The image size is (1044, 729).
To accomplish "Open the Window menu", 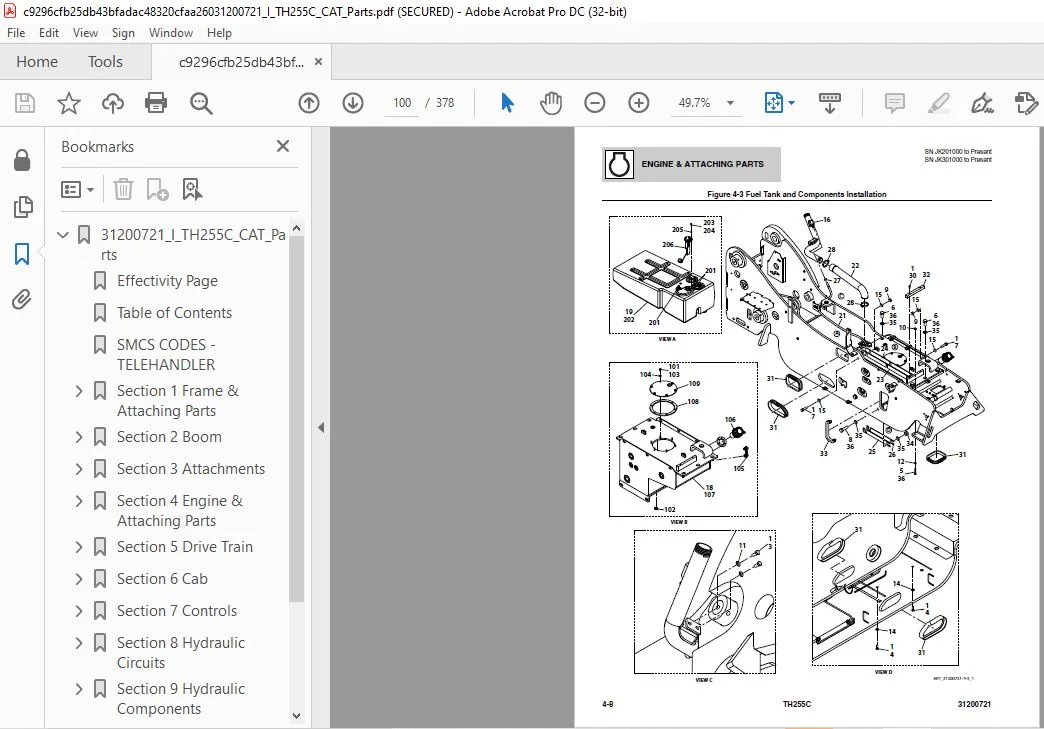I will (x=170, y=33).
